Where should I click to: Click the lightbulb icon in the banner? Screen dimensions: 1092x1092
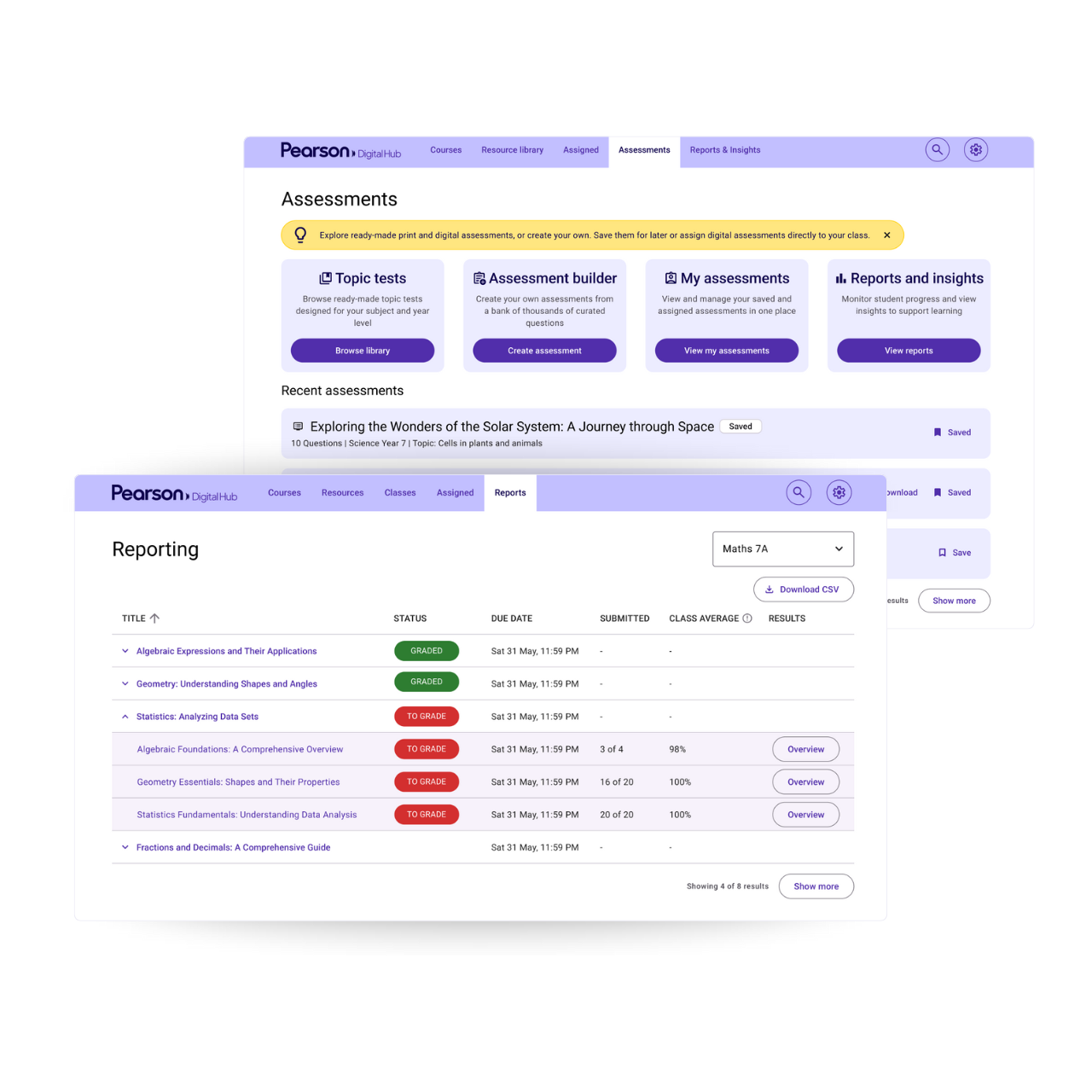tap(300, 235)
